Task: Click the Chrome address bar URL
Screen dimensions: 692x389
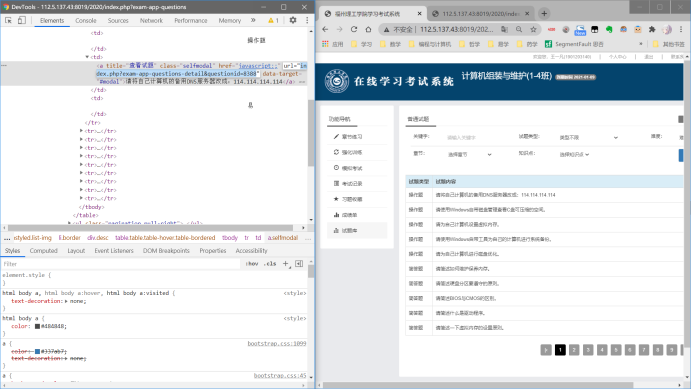Action: [x=457, y=29]
